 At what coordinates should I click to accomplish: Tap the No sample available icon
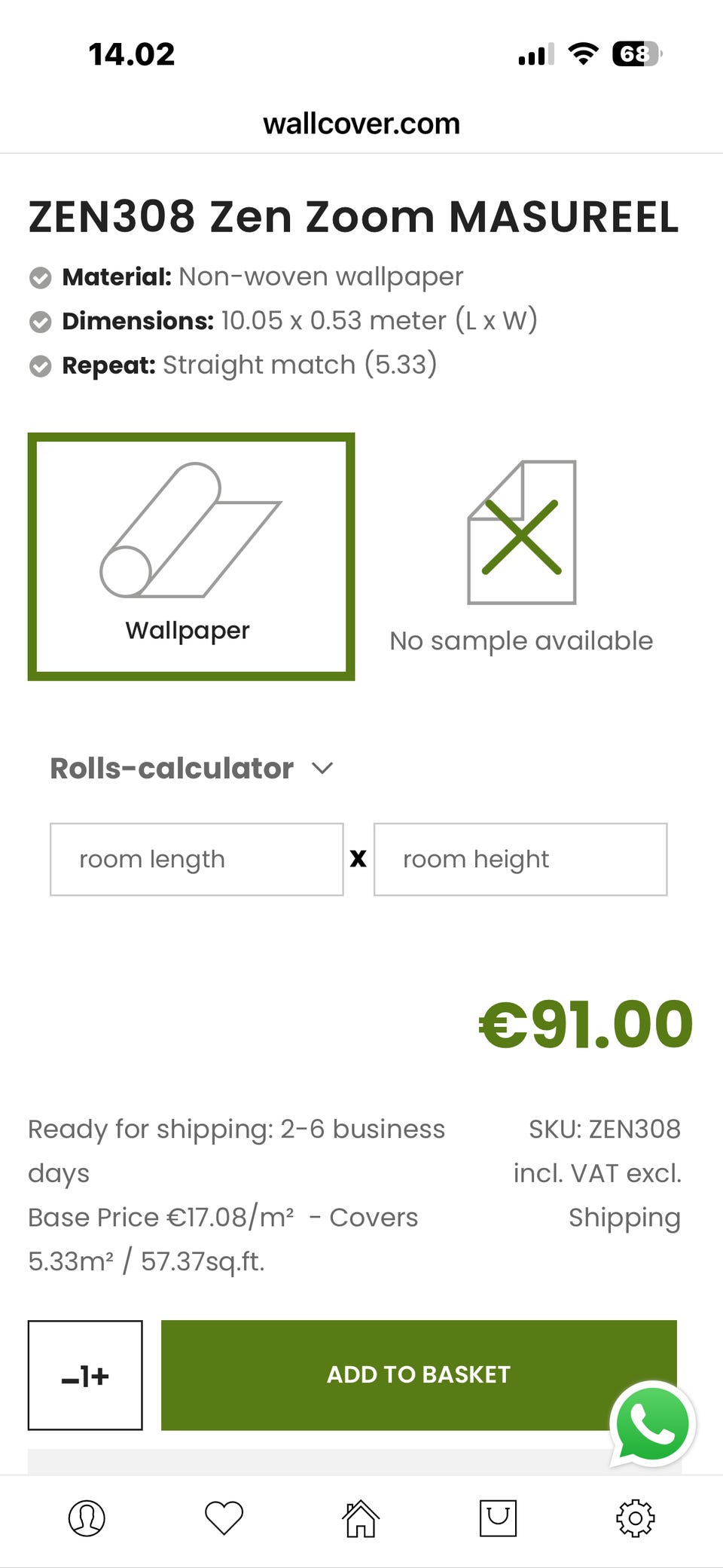pyautogui.click(x=521, y=533)
